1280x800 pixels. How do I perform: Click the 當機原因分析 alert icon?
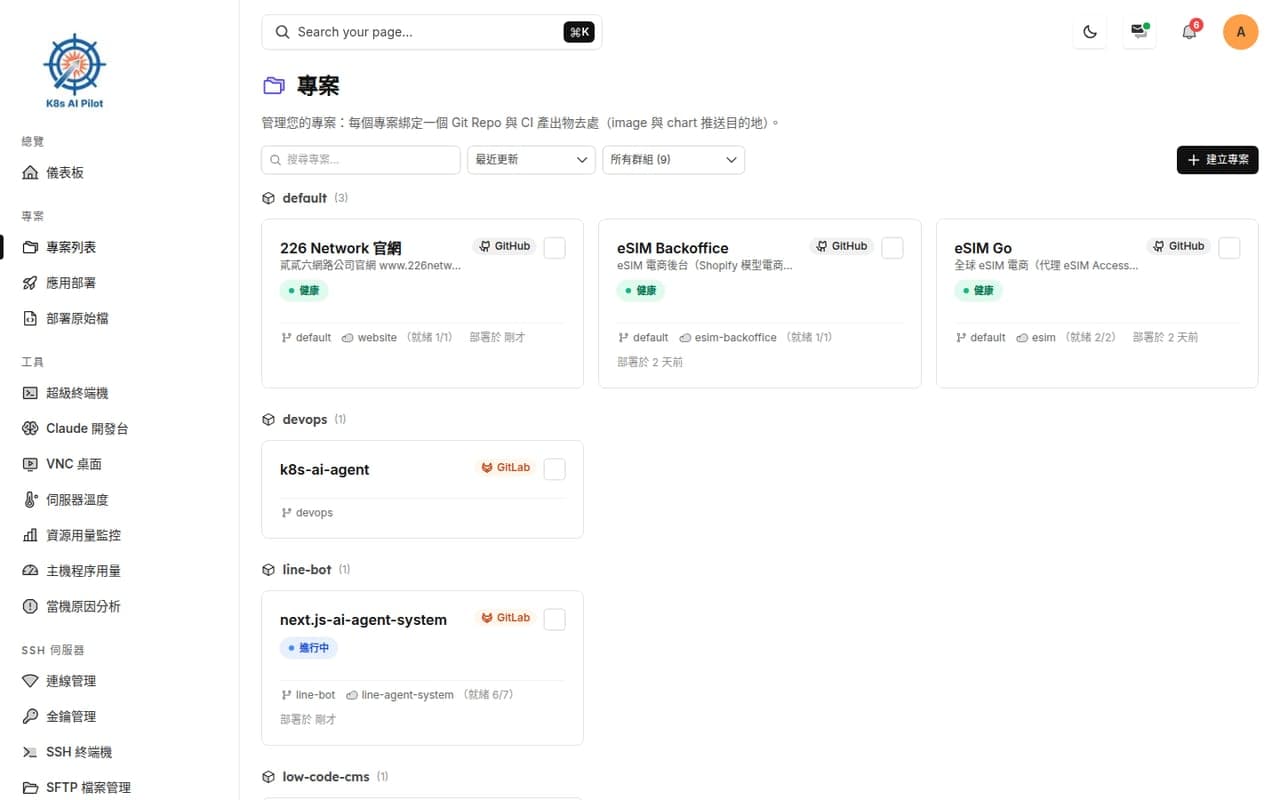coord(30,607)
